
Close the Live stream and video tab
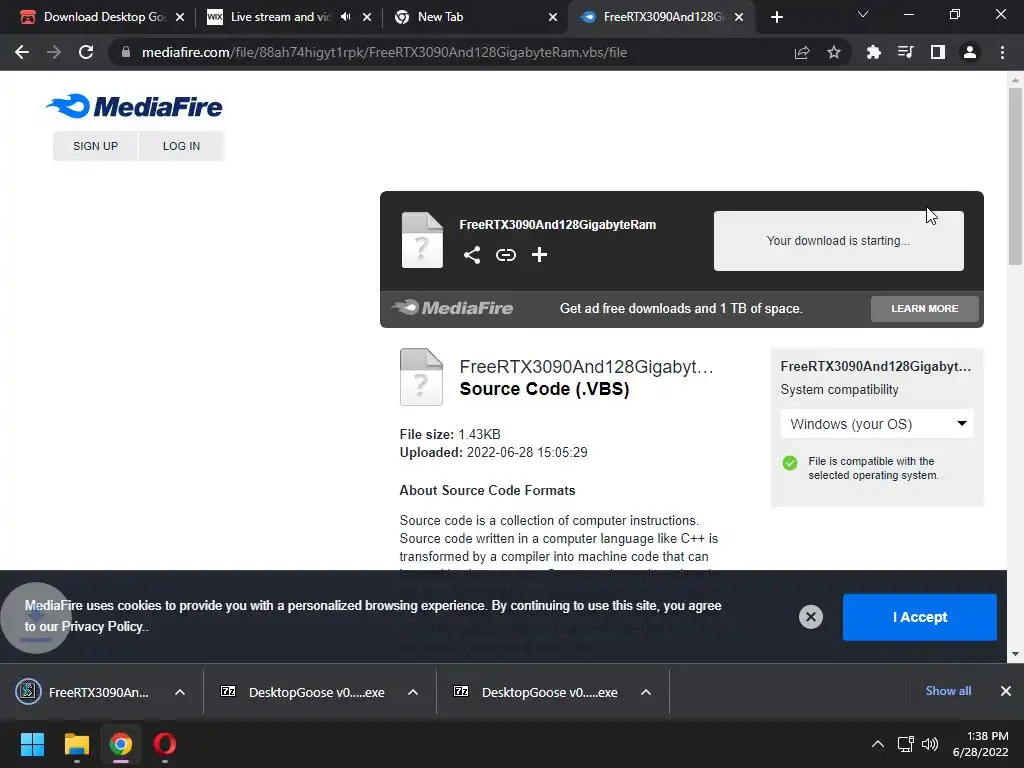tap(367, 17)
